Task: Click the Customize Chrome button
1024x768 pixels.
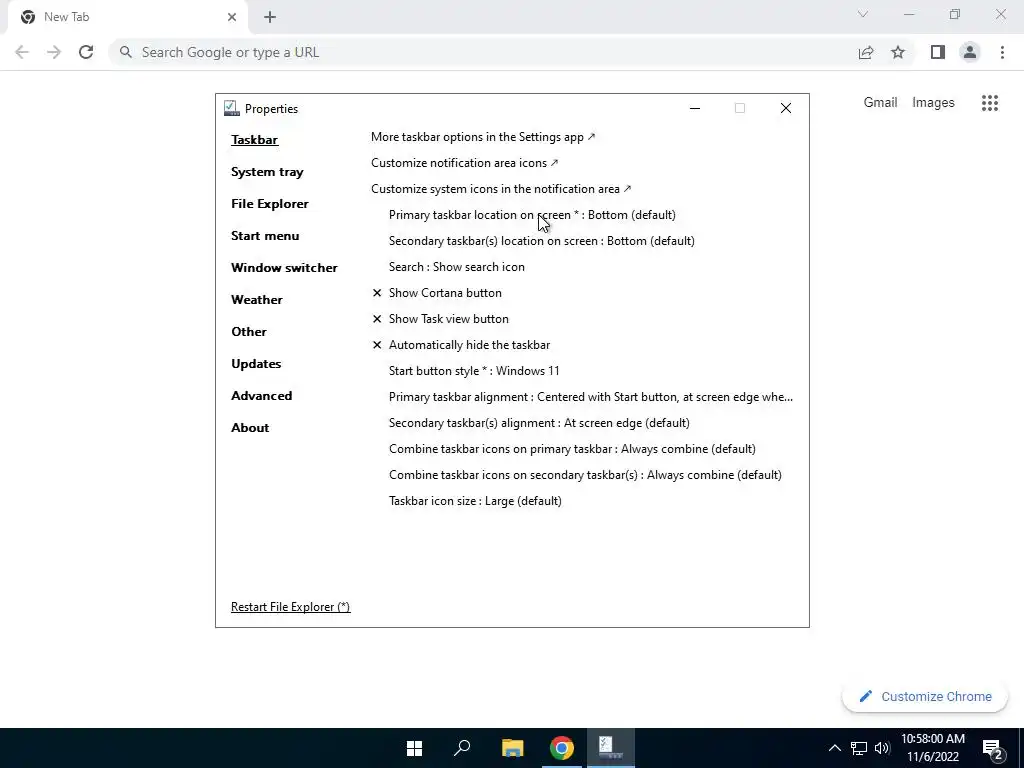Action: click(925, 697)
